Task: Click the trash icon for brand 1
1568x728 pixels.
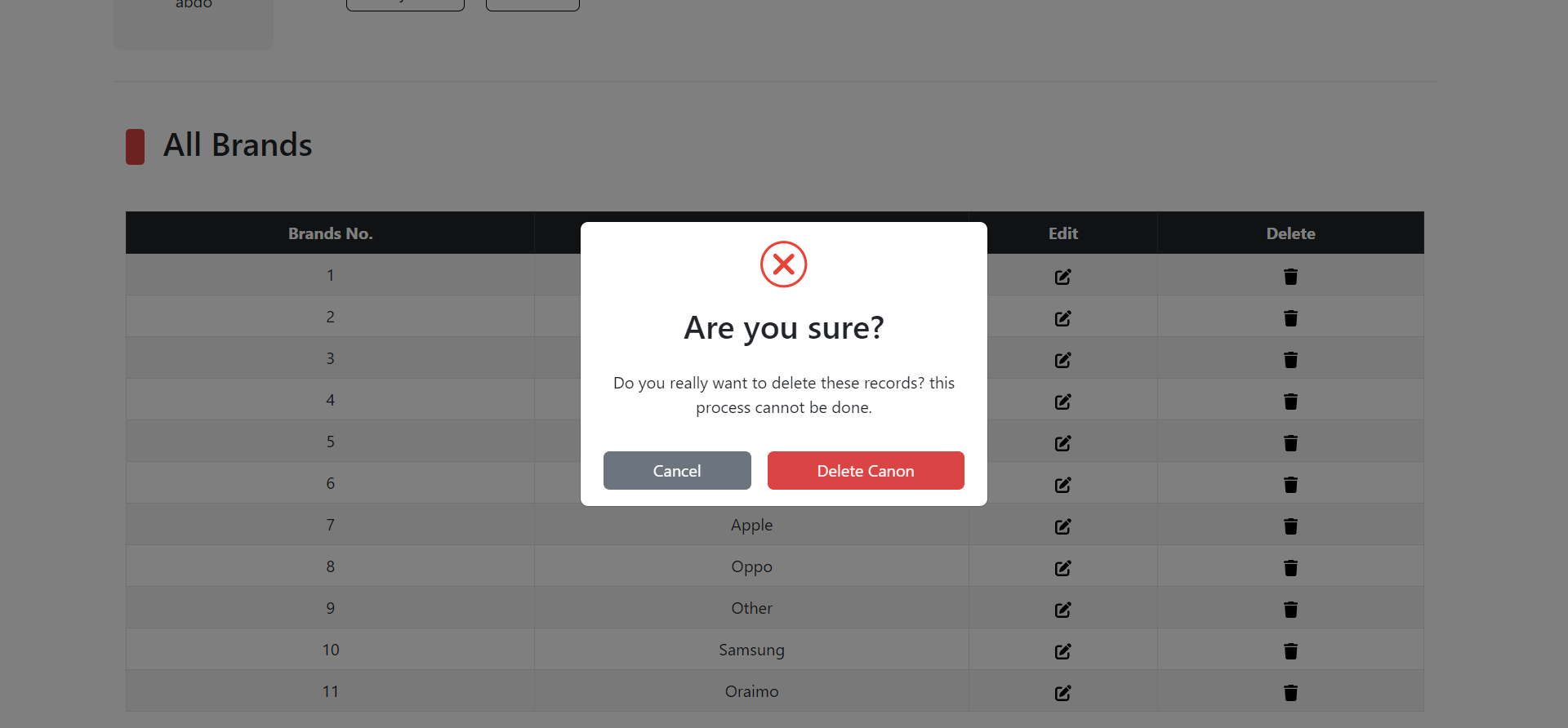Action: pyautogui.click(x=1290, y=277)
